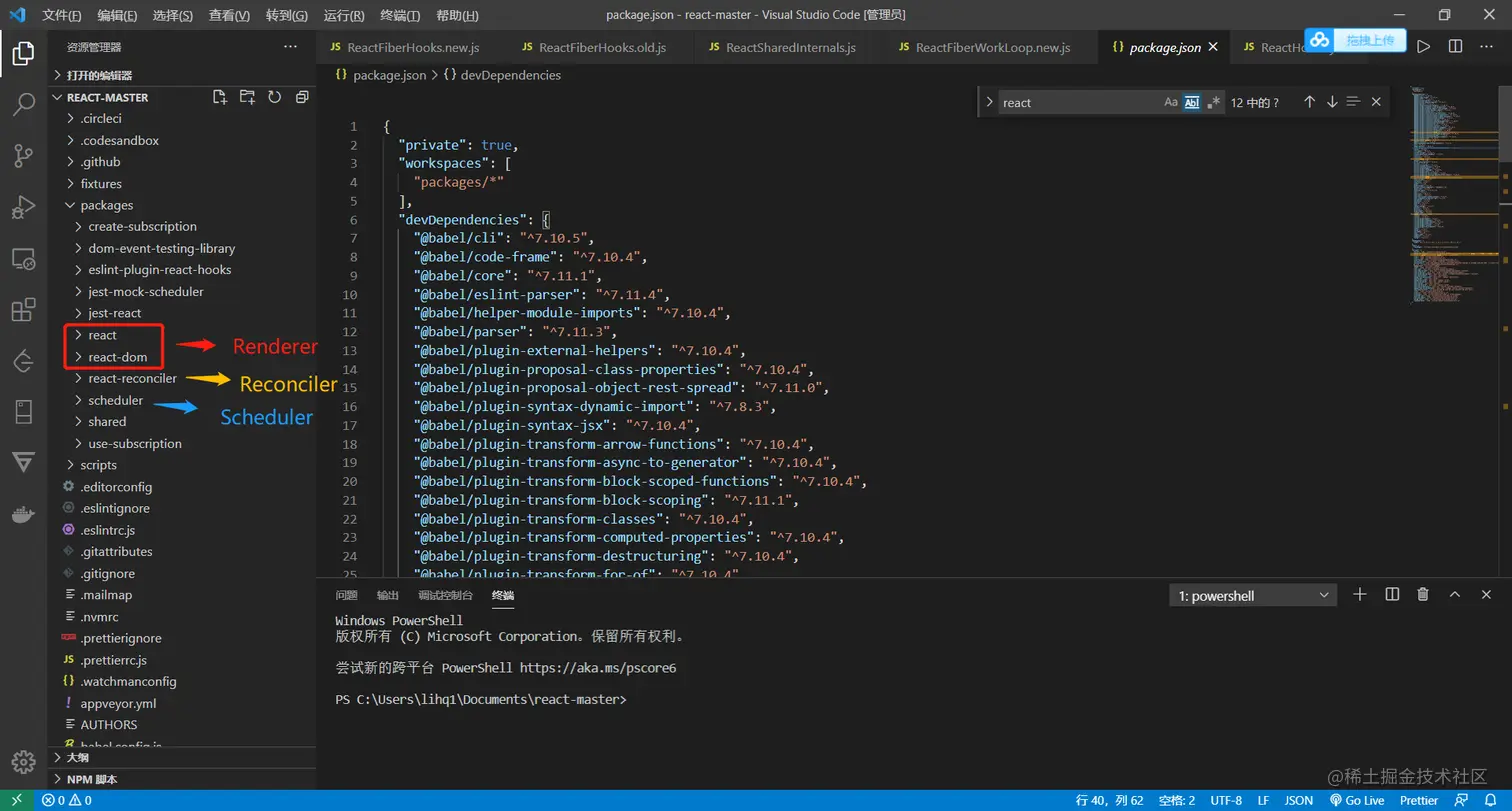This screenshot has width=1512, height=811.
Task: Click the find input containing react
Action: pos(1080,102)
